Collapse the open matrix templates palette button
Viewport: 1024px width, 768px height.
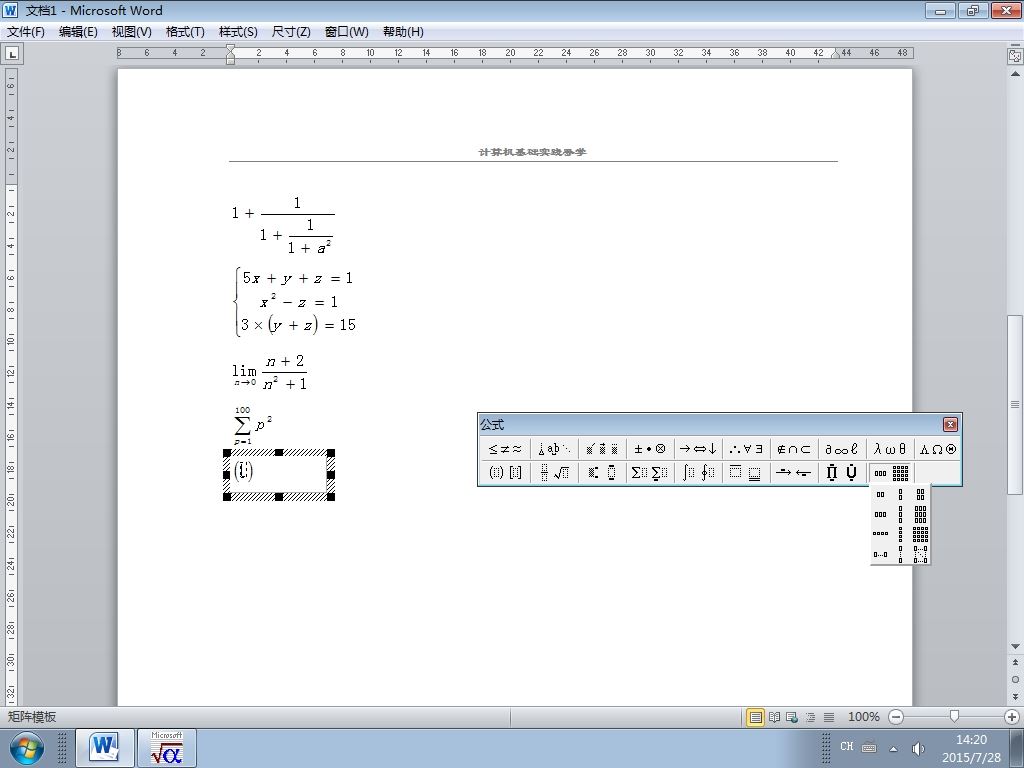coord(890,473)
